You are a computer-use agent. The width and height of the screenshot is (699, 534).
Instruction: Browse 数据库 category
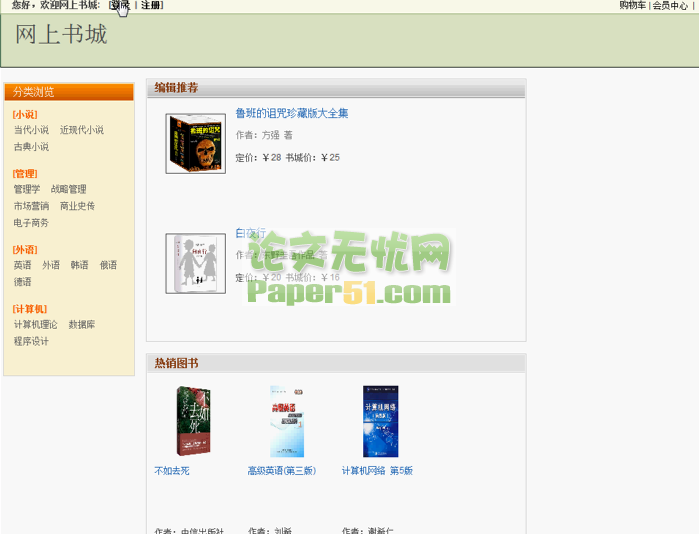(82, 325)
